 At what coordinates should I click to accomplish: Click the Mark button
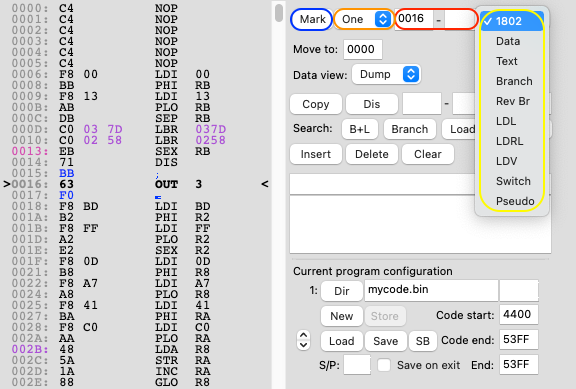(x=312, y=19)
